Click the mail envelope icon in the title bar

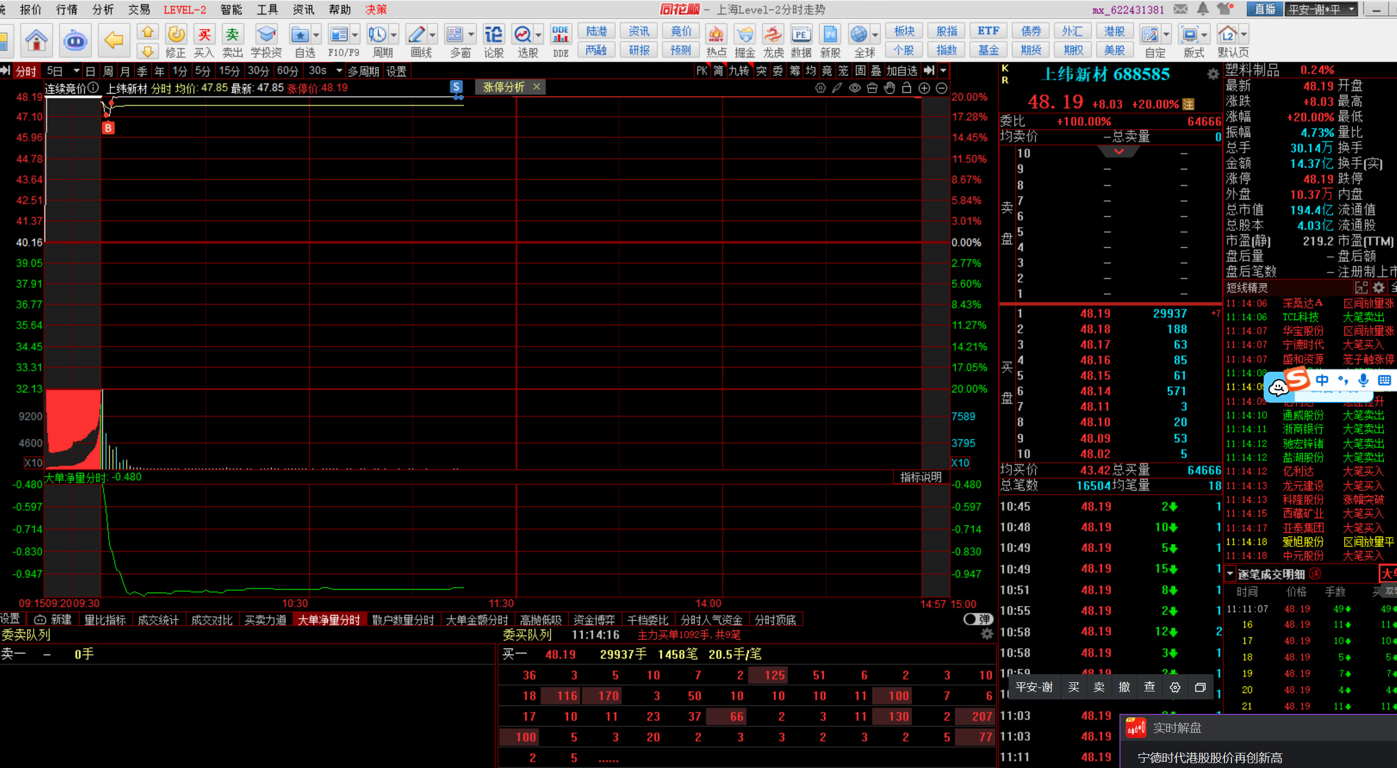[x=1182, y=9]
